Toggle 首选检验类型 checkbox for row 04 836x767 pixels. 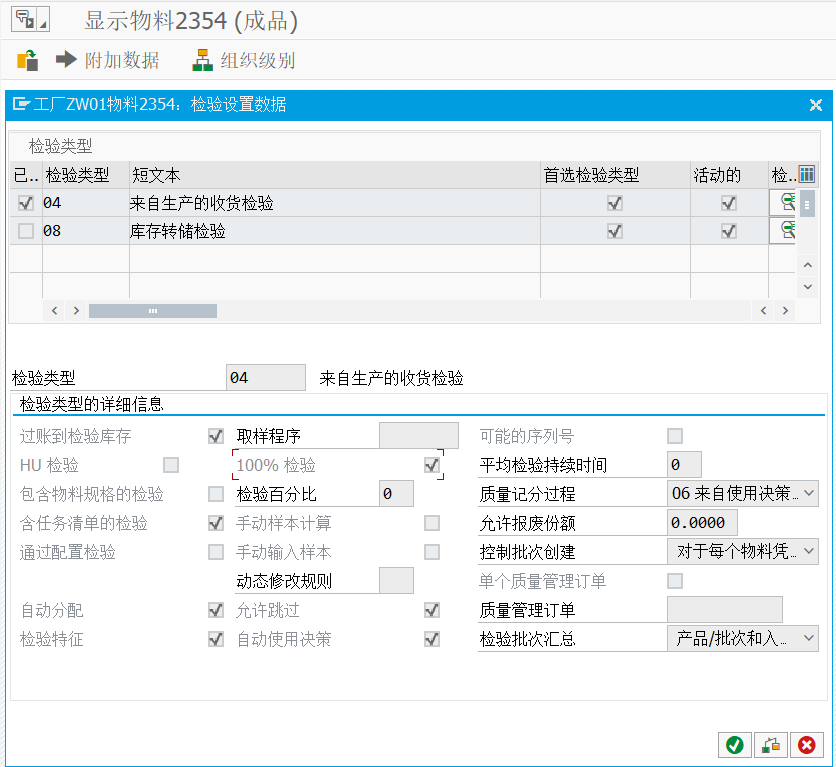615,203
